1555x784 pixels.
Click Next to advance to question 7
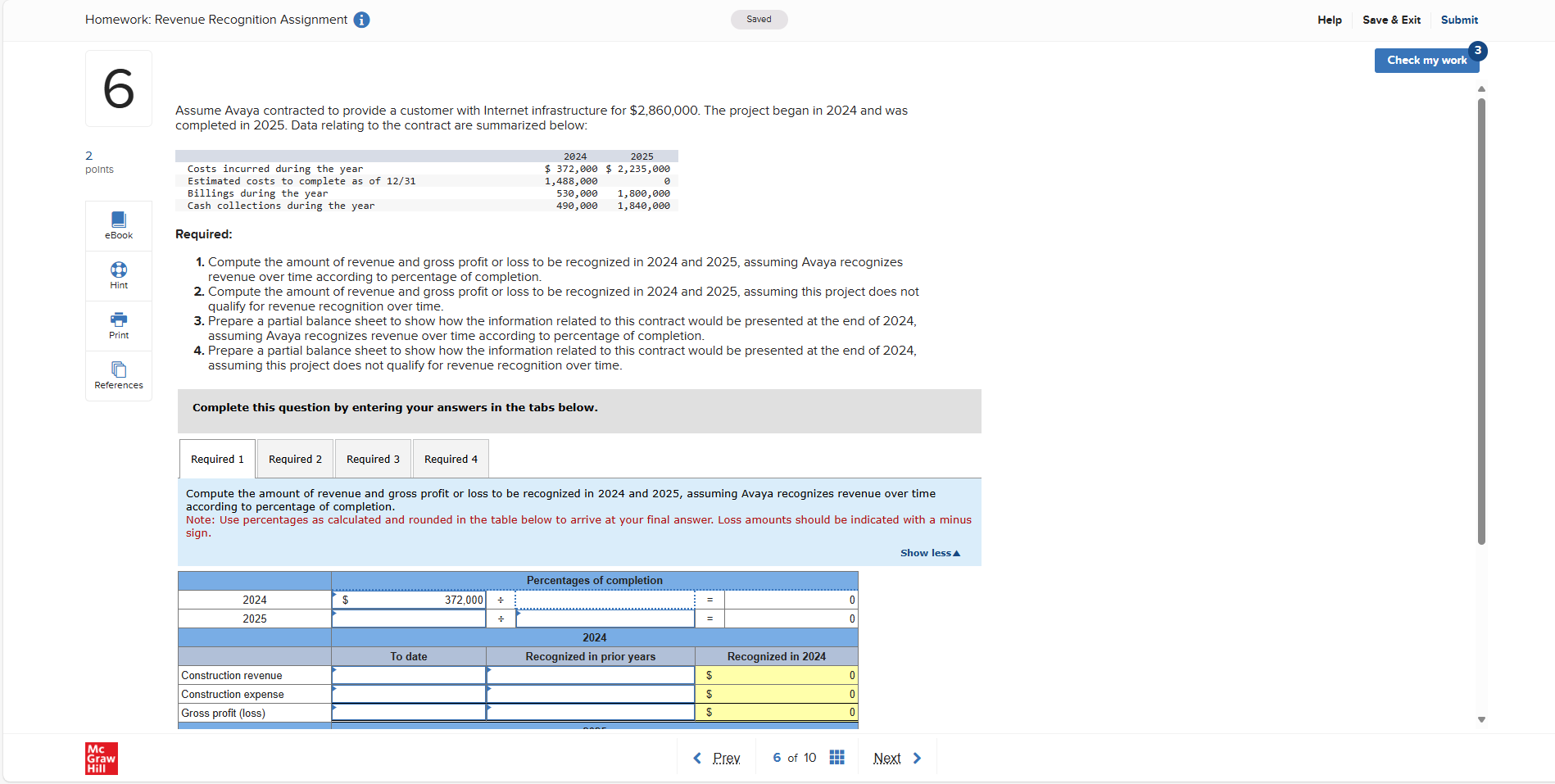887,758
